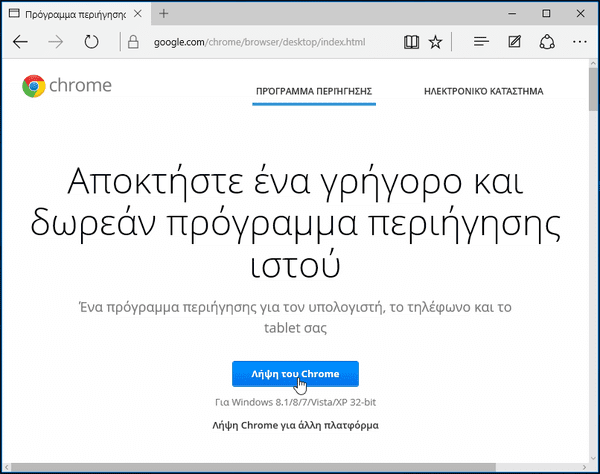Open the More actions ellipsis menu

[x=580, y=42]
